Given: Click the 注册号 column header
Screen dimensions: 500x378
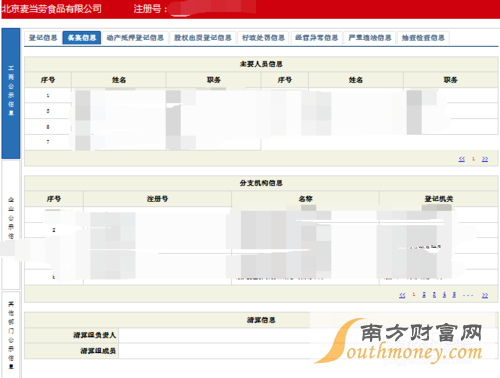Looking at the screenshot, I should (157, 199).
